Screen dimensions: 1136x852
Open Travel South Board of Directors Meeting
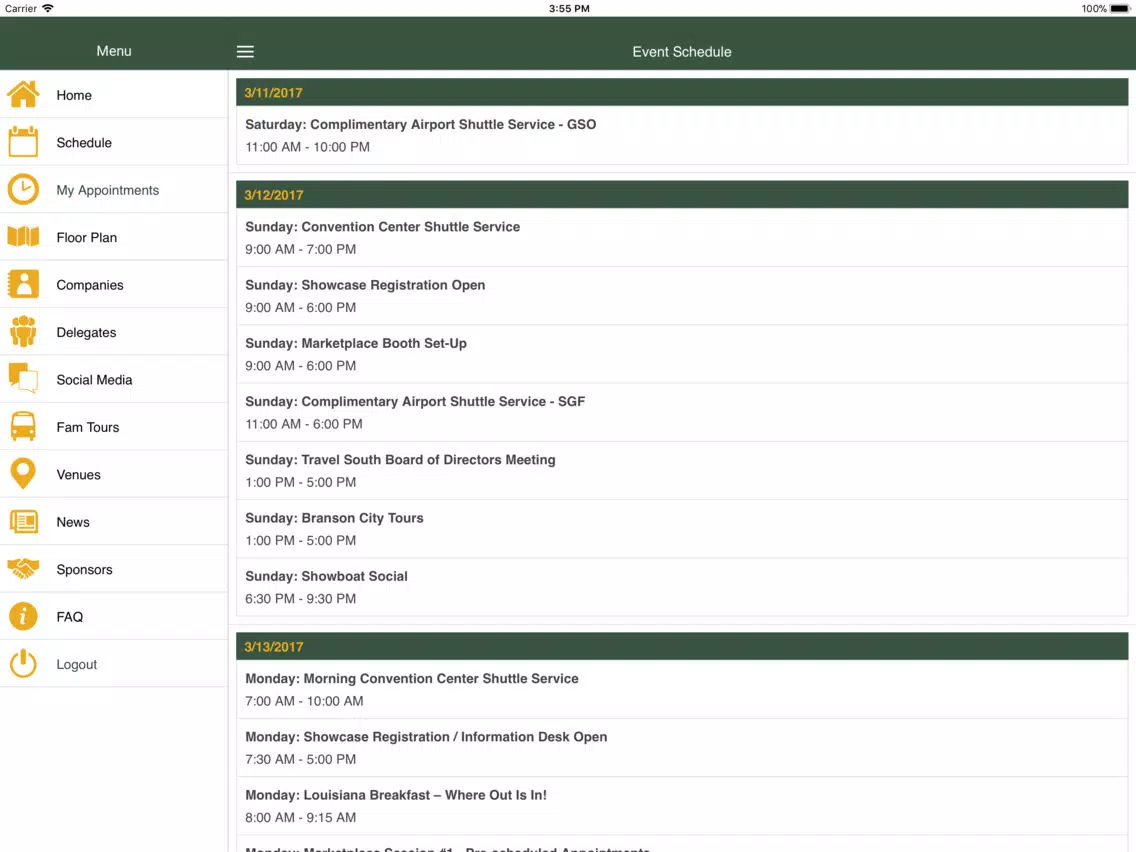tap(682, 471)
